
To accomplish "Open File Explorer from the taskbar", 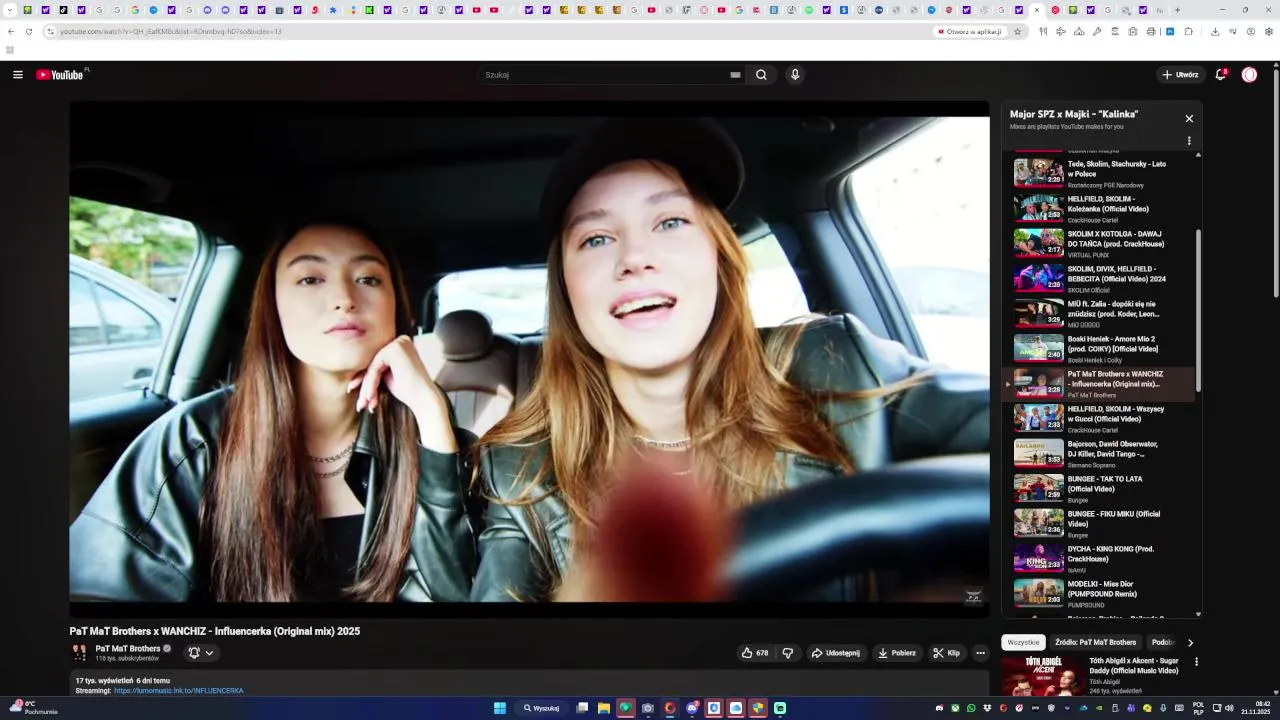I will 604,708.
